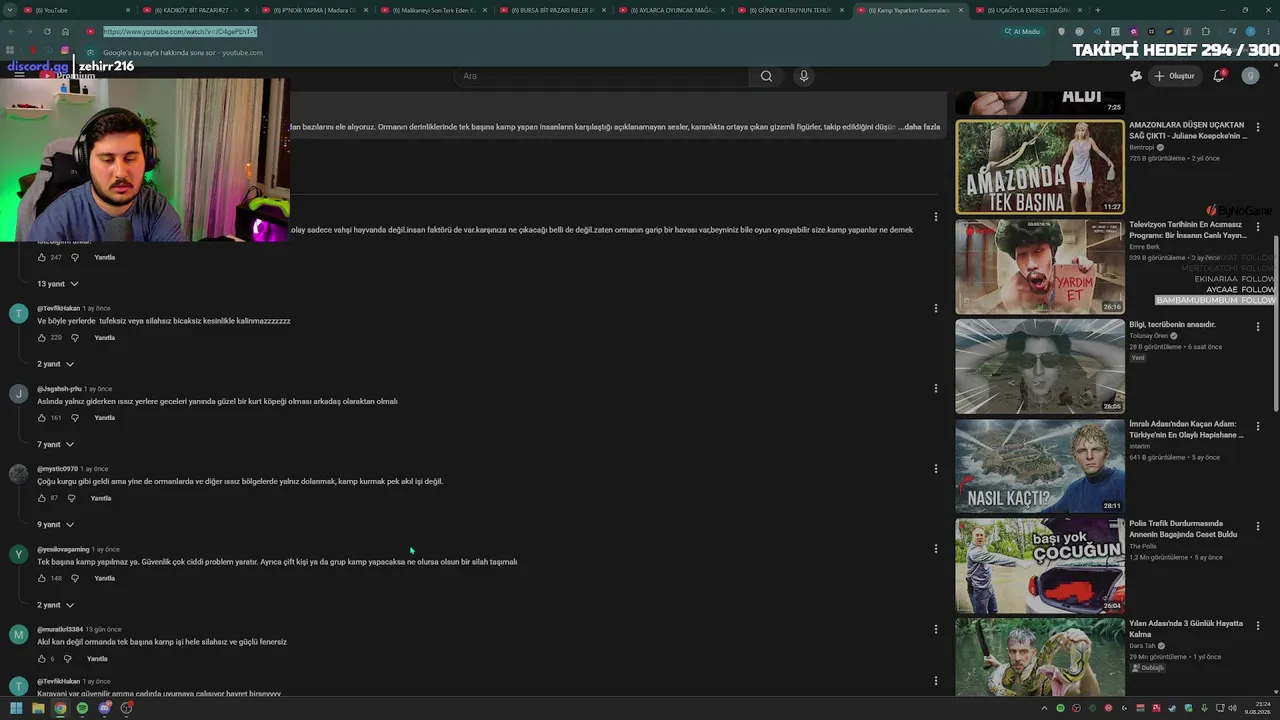
Task: Open more options for İmralı Adası'ndan Kaçan Adam video
Action: [1258, 426]
